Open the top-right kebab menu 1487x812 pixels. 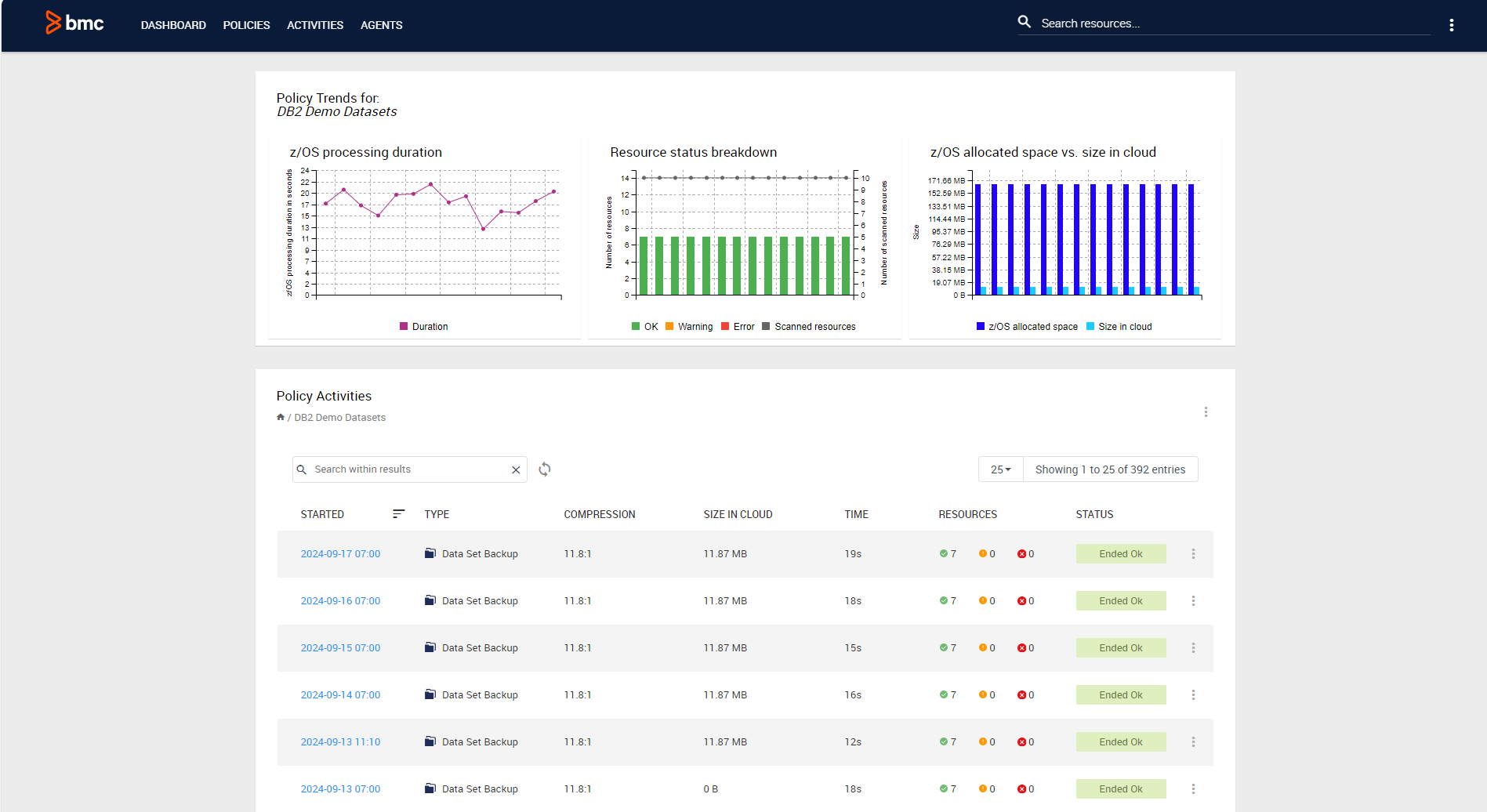[x=1451, y=25]
